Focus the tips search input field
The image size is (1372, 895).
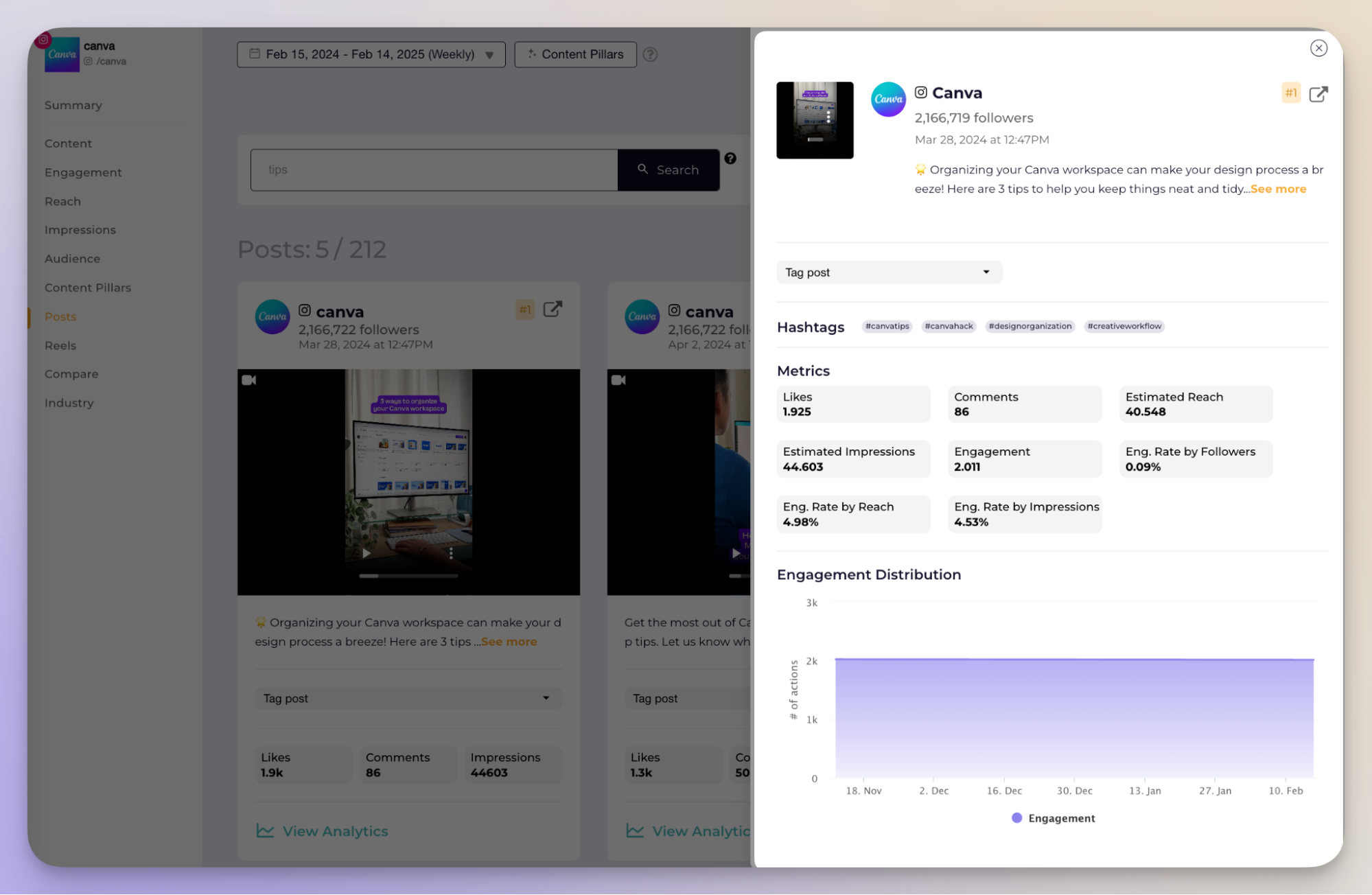click(x=434, y=170)
